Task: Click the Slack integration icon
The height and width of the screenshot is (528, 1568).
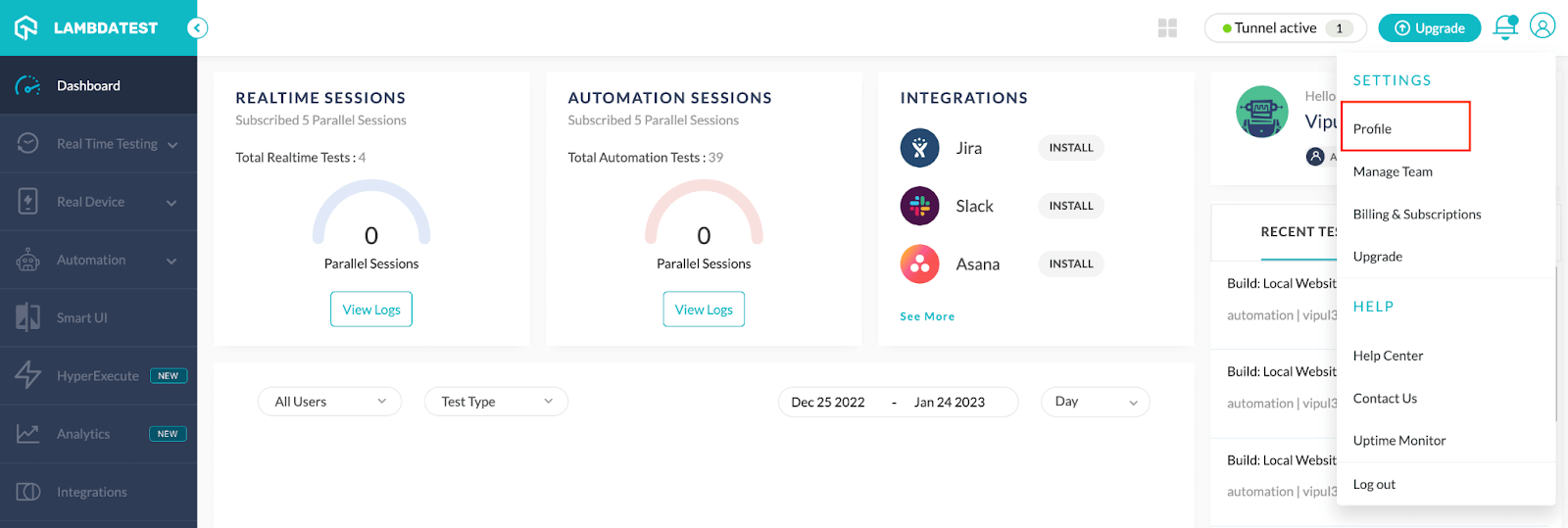Action: click(919, 206)
